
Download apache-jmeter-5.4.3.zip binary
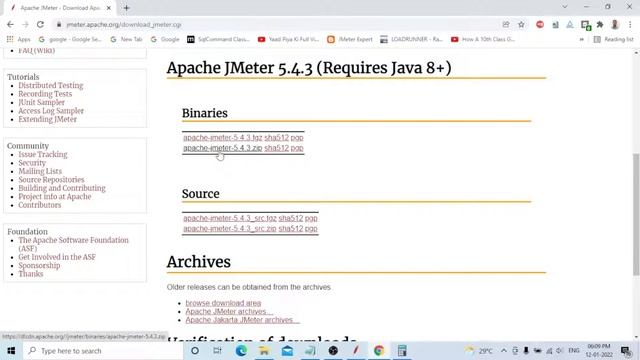(222, 148)
